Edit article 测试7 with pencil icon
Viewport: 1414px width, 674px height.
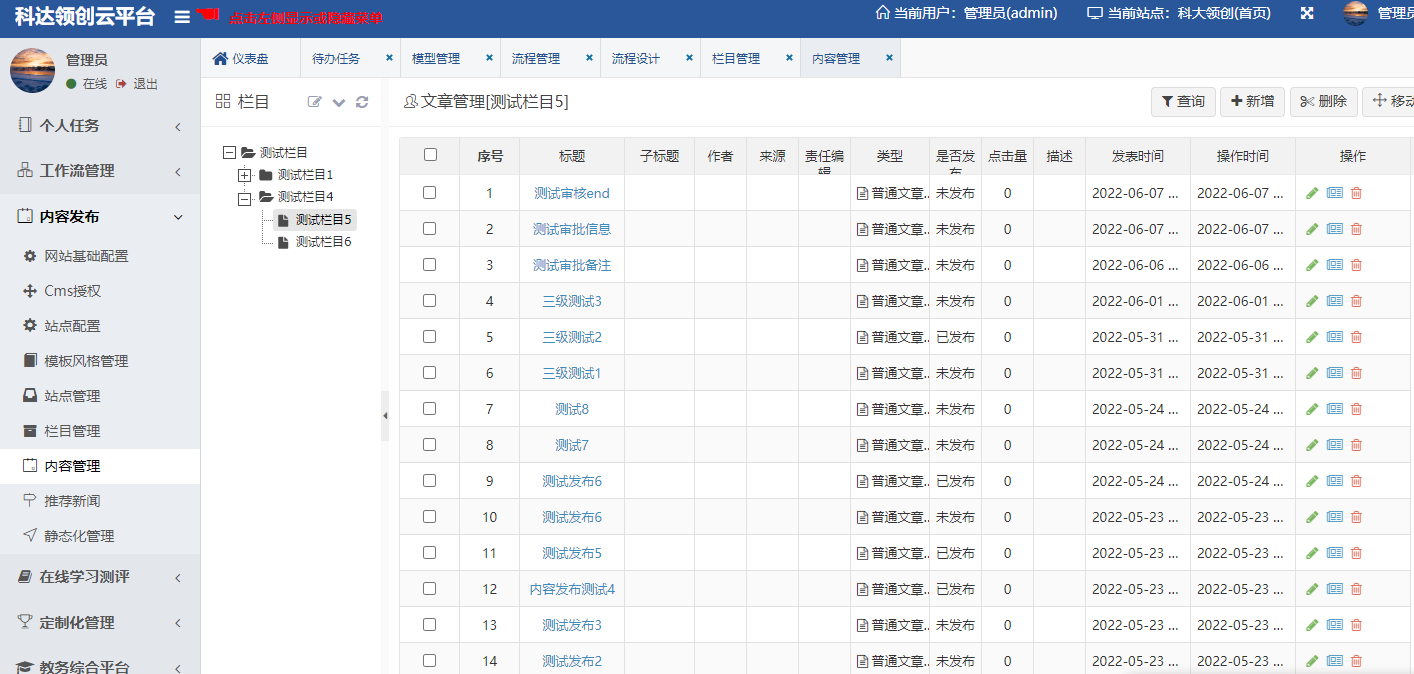[1312, 445]
